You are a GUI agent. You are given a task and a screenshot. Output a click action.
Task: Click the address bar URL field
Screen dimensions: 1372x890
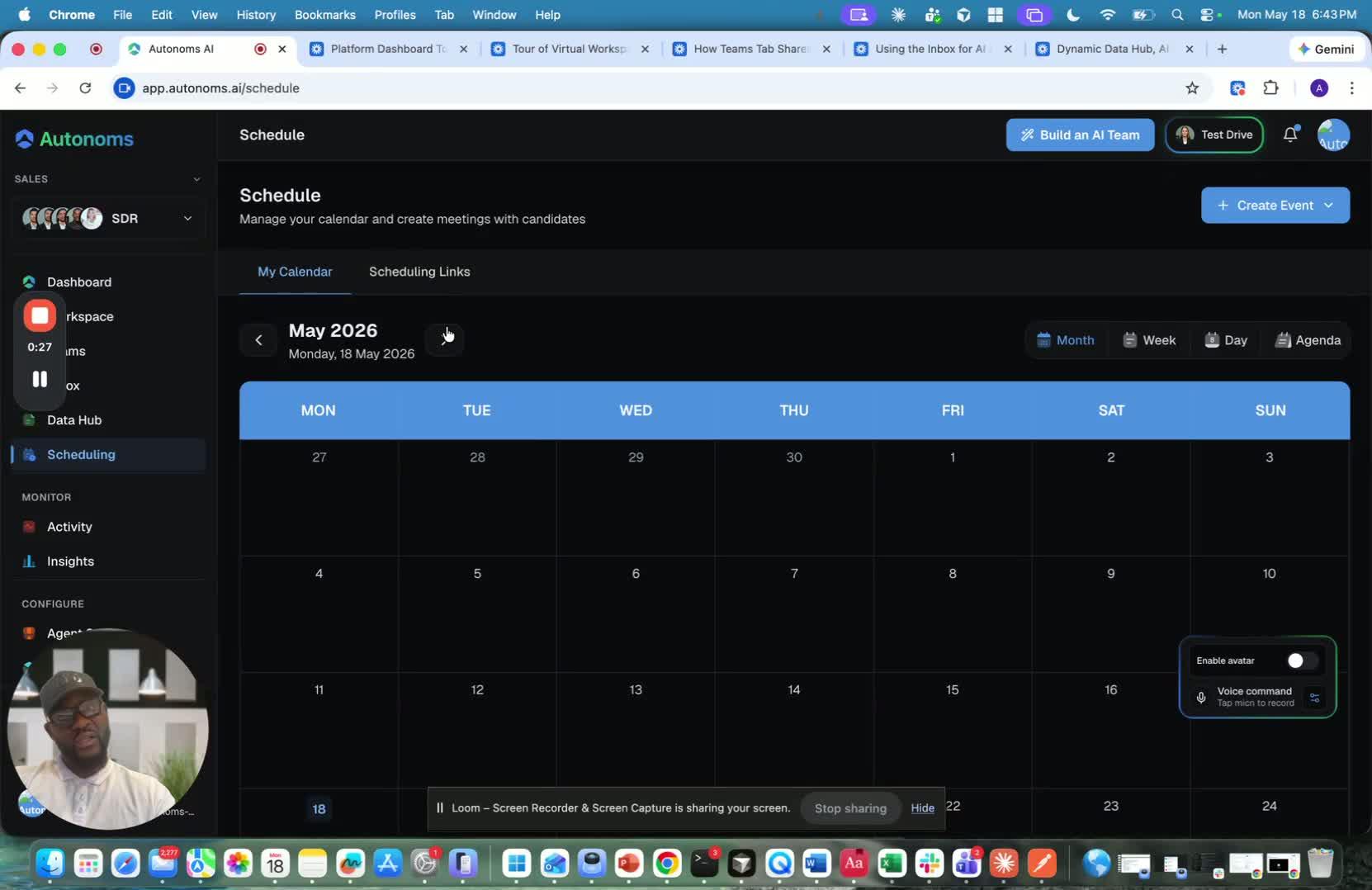coord(644,88)
